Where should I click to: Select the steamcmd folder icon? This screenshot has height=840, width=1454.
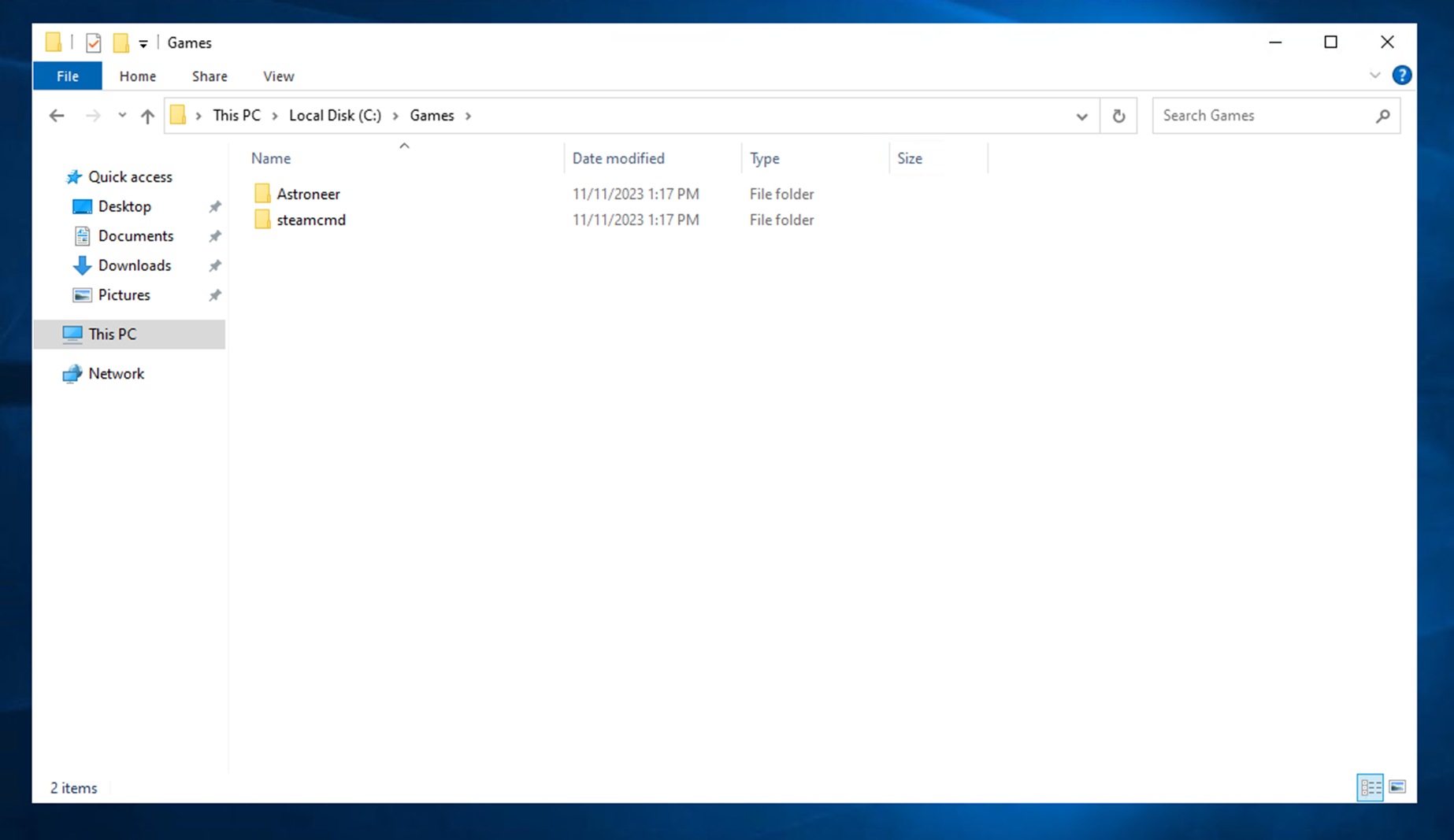click(262, 220)
